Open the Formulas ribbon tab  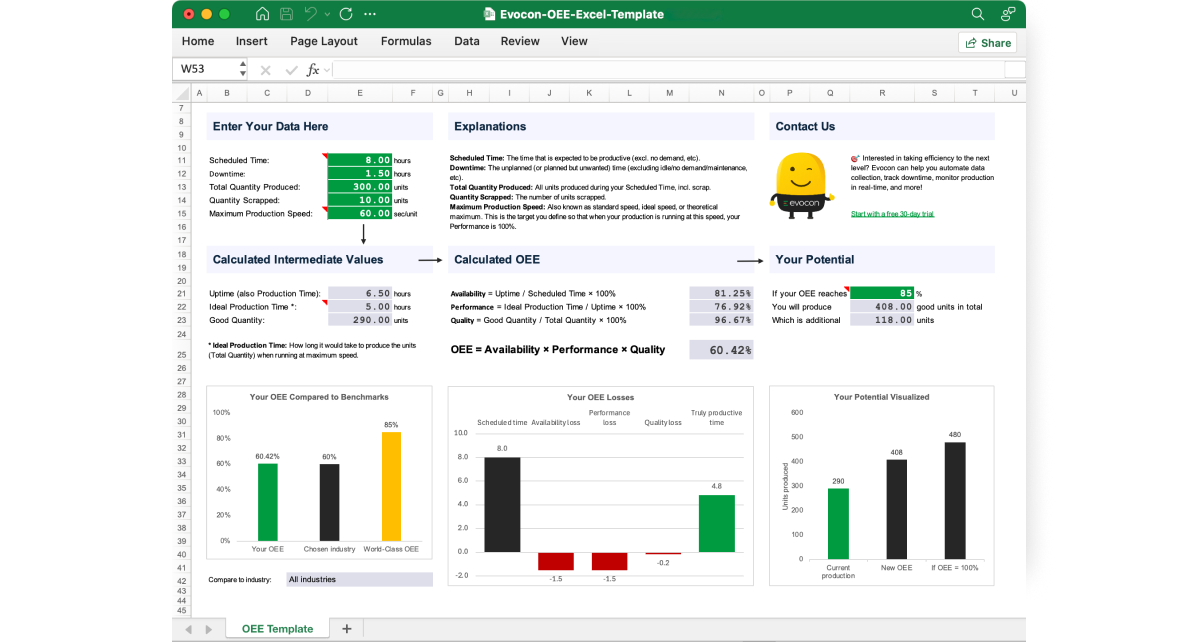coord(406,41)
